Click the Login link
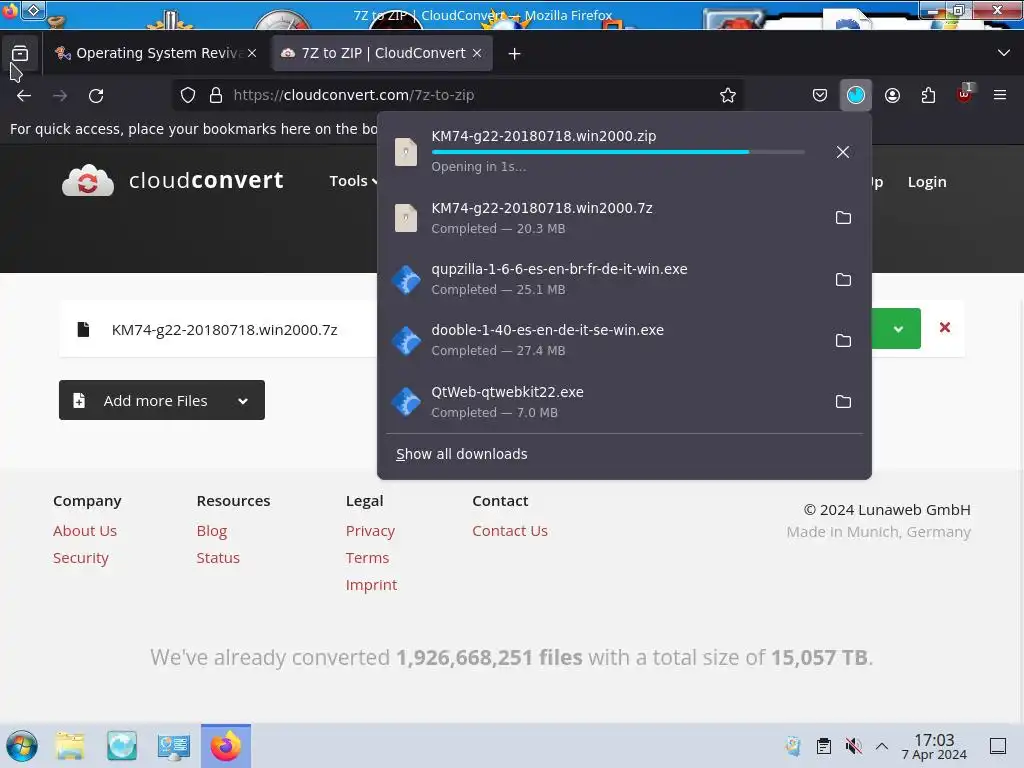1024x768 pixels. tap(927, 182)
